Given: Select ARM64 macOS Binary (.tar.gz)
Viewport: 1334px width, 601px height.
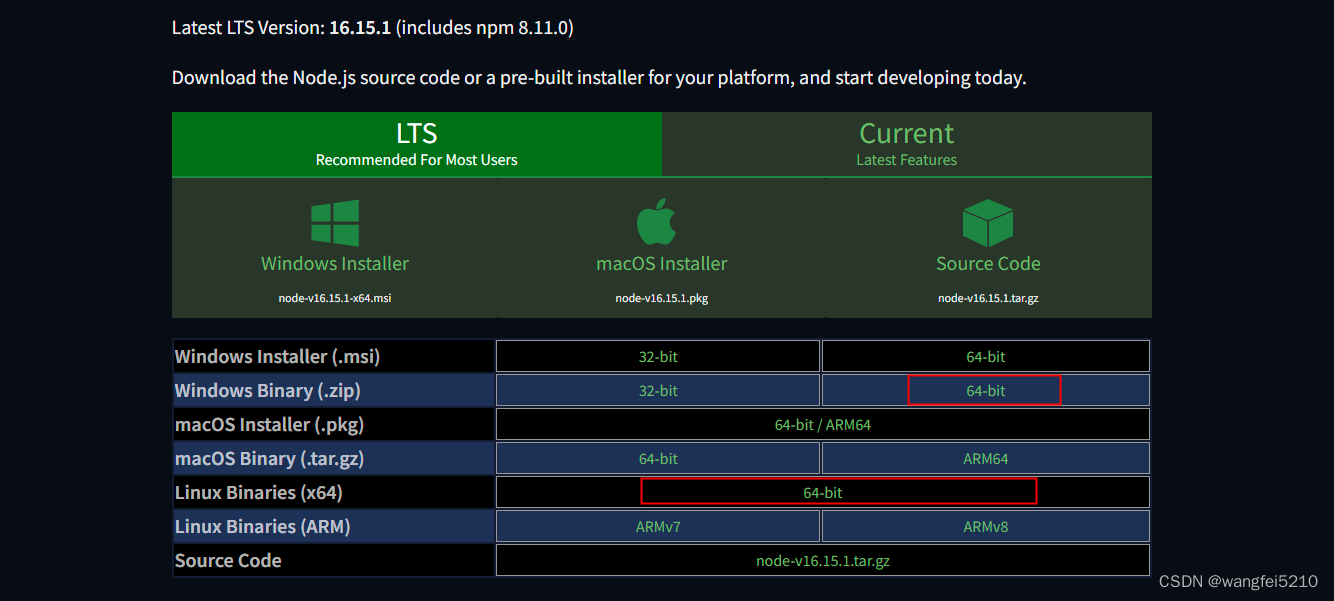Looking at the screenshot, I should point(986,459).
